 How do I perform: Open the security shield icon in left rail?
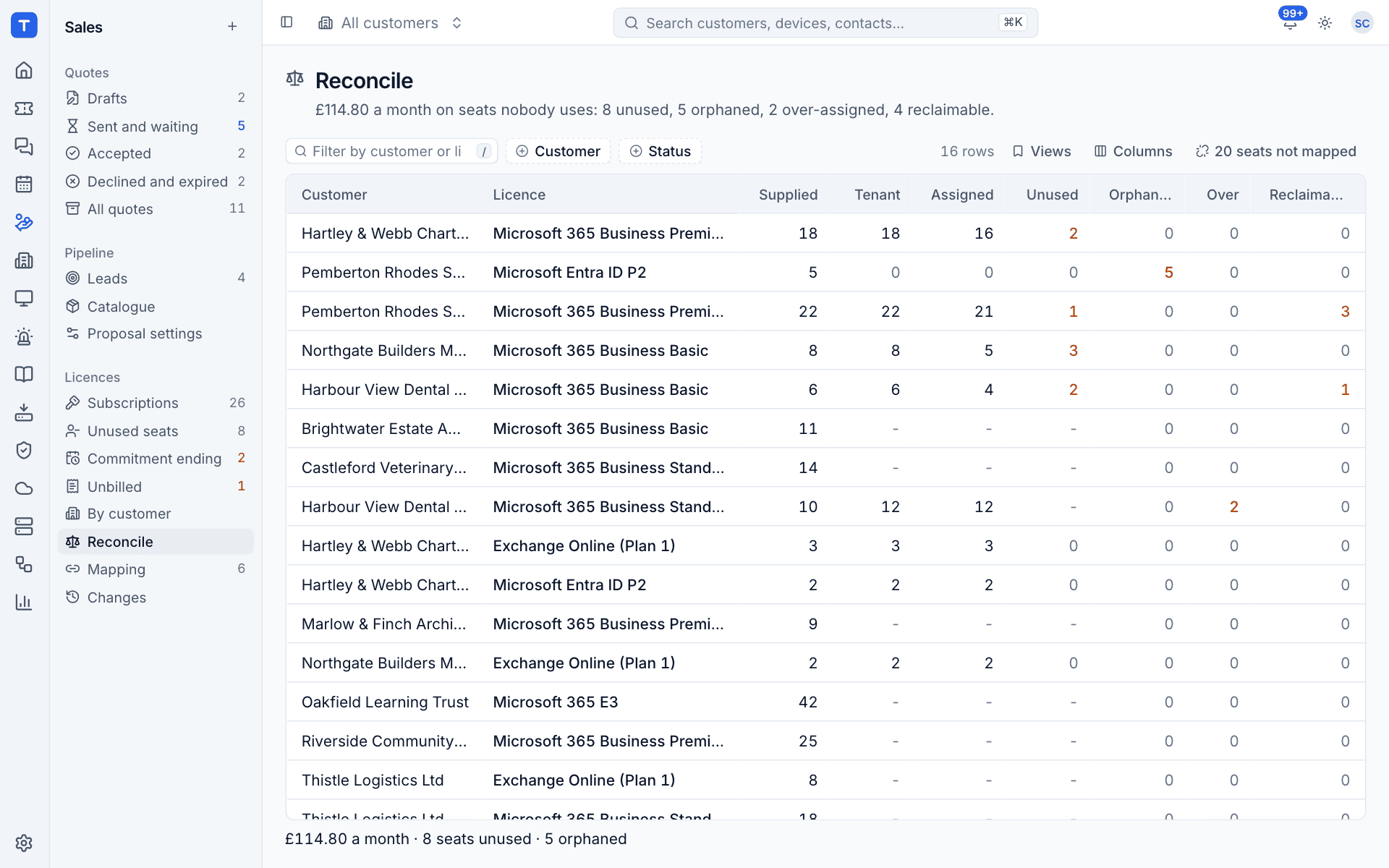coord(24,450)
